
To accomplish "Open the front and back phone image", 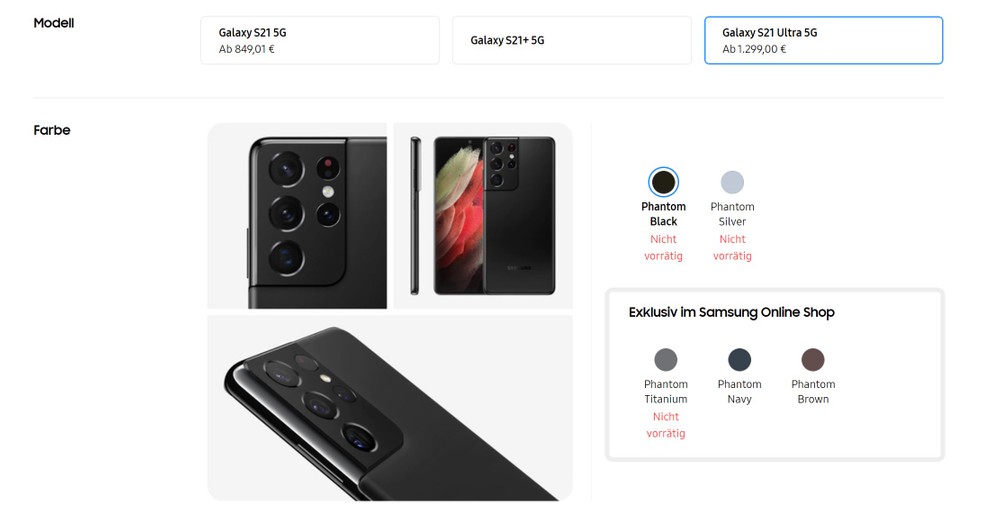I will 483,216.
